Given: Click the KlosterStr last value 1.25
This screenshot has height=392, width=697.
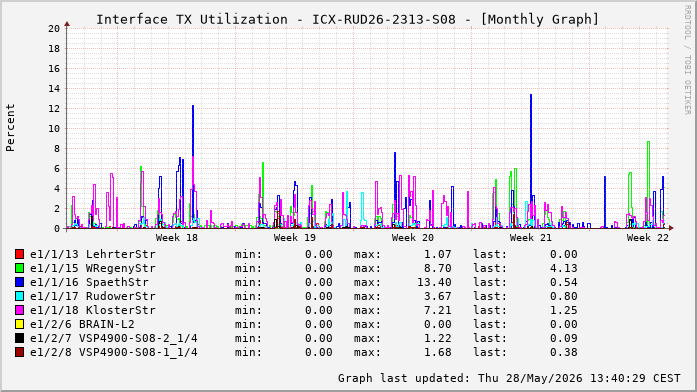Looking at the screenshot, I should pyautogui.click(x=564, y=310).
